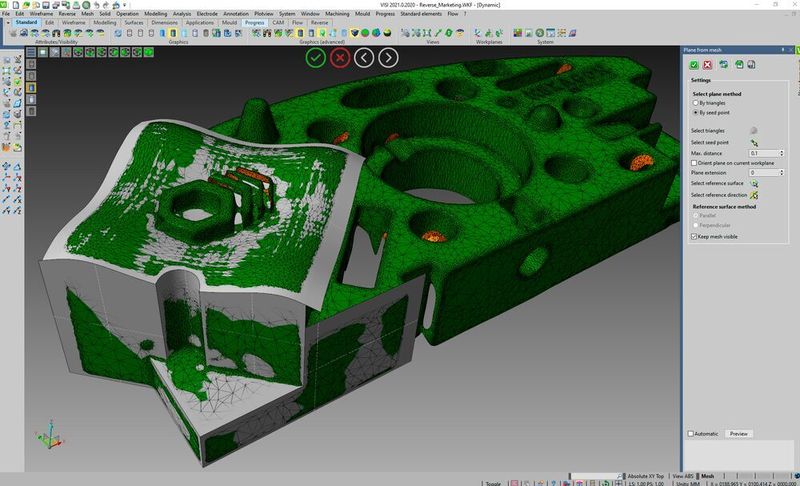Click the first icon in the viewport top-left toolbar
Viewport: 800px width, 486px height.
click(x=31, y=52)
